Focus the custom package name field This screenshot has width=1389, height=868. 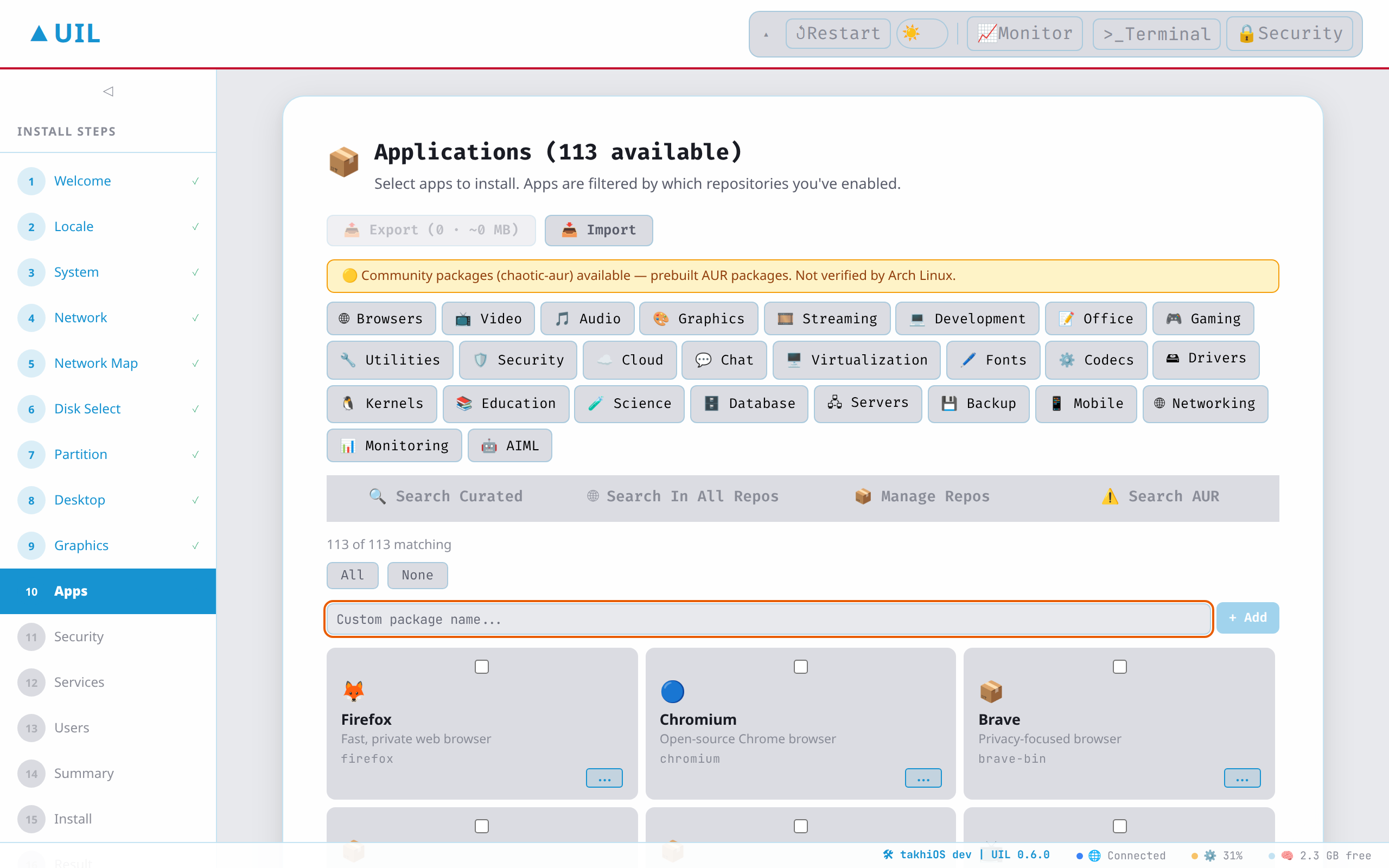point(768,620)
